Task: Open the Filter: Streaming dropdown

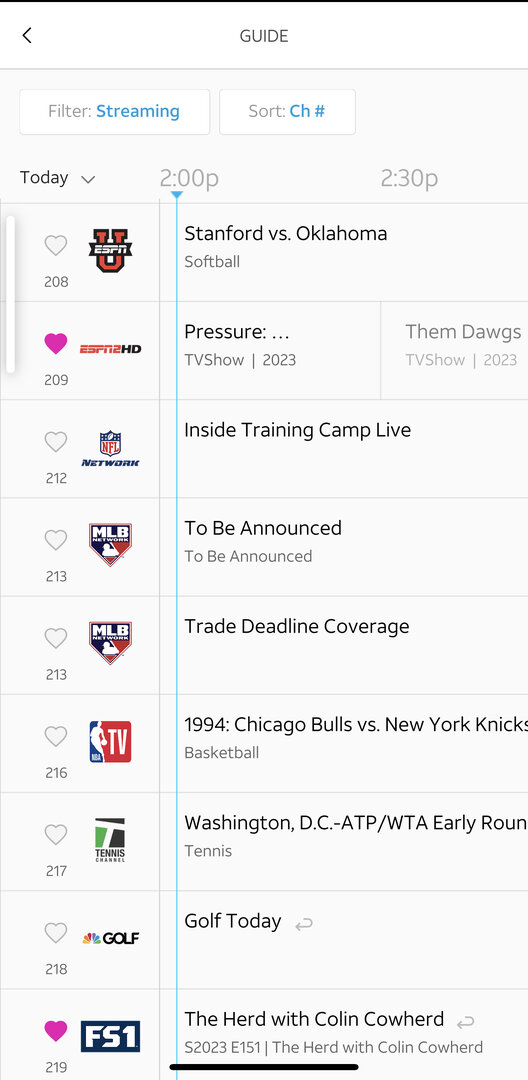Action: (x=114, y=112)
